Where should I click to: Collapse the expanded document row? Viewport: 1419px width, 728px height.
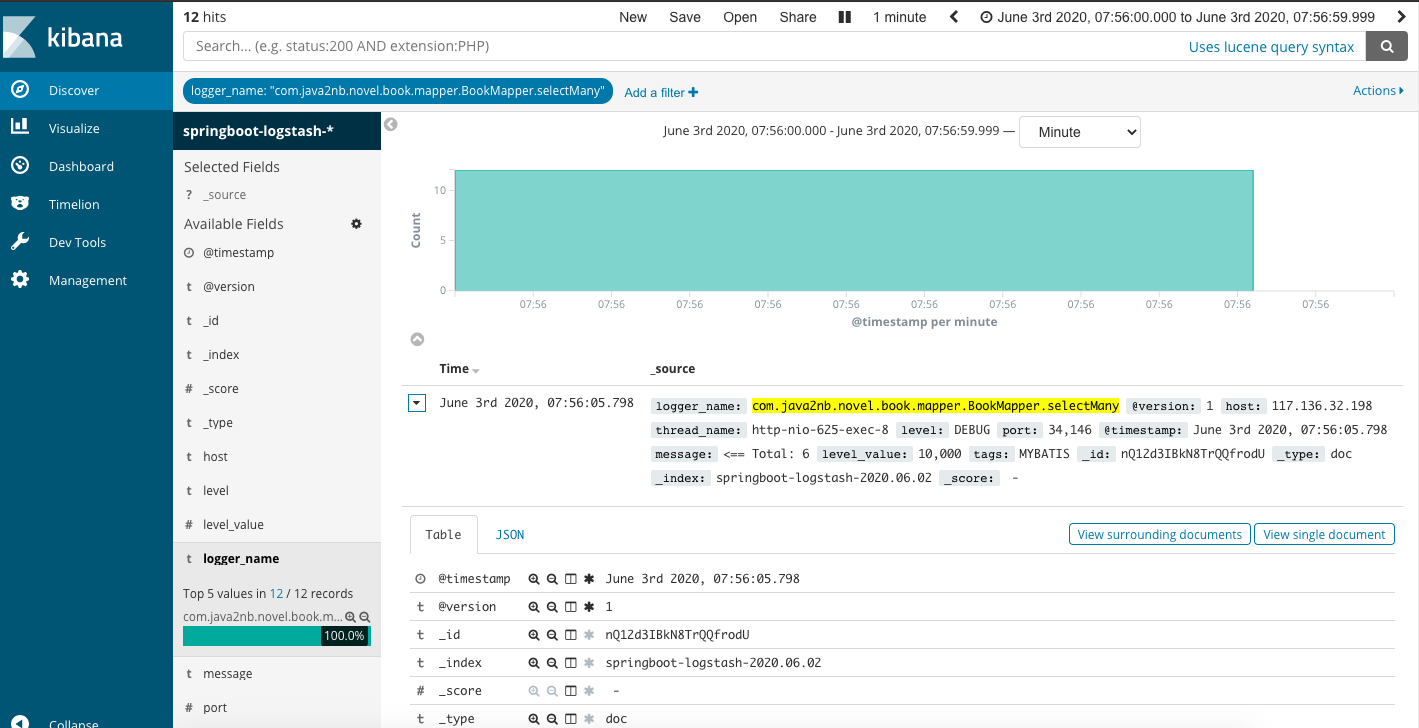(x=418, y=404)
